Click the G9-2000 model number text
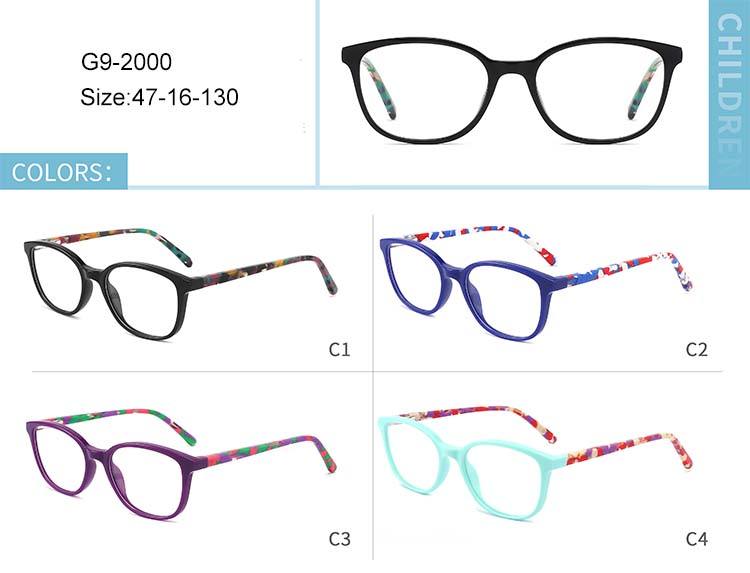The height and width of the screenshot is (573, 750). pyautogui.click(x=126, y=62)
